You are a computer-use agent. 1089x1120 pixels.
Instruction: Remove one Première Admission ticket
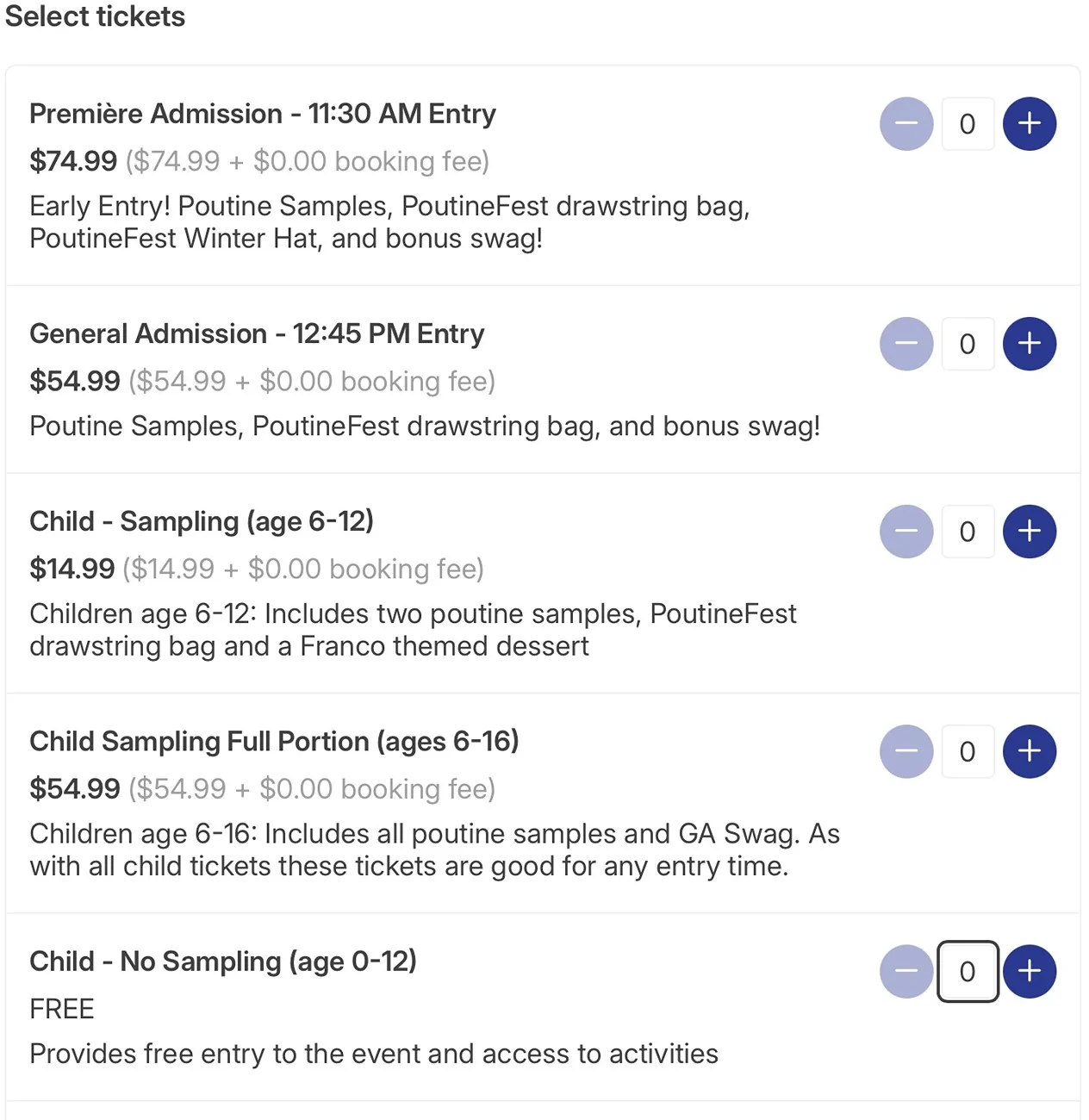[x=906, y=124]
